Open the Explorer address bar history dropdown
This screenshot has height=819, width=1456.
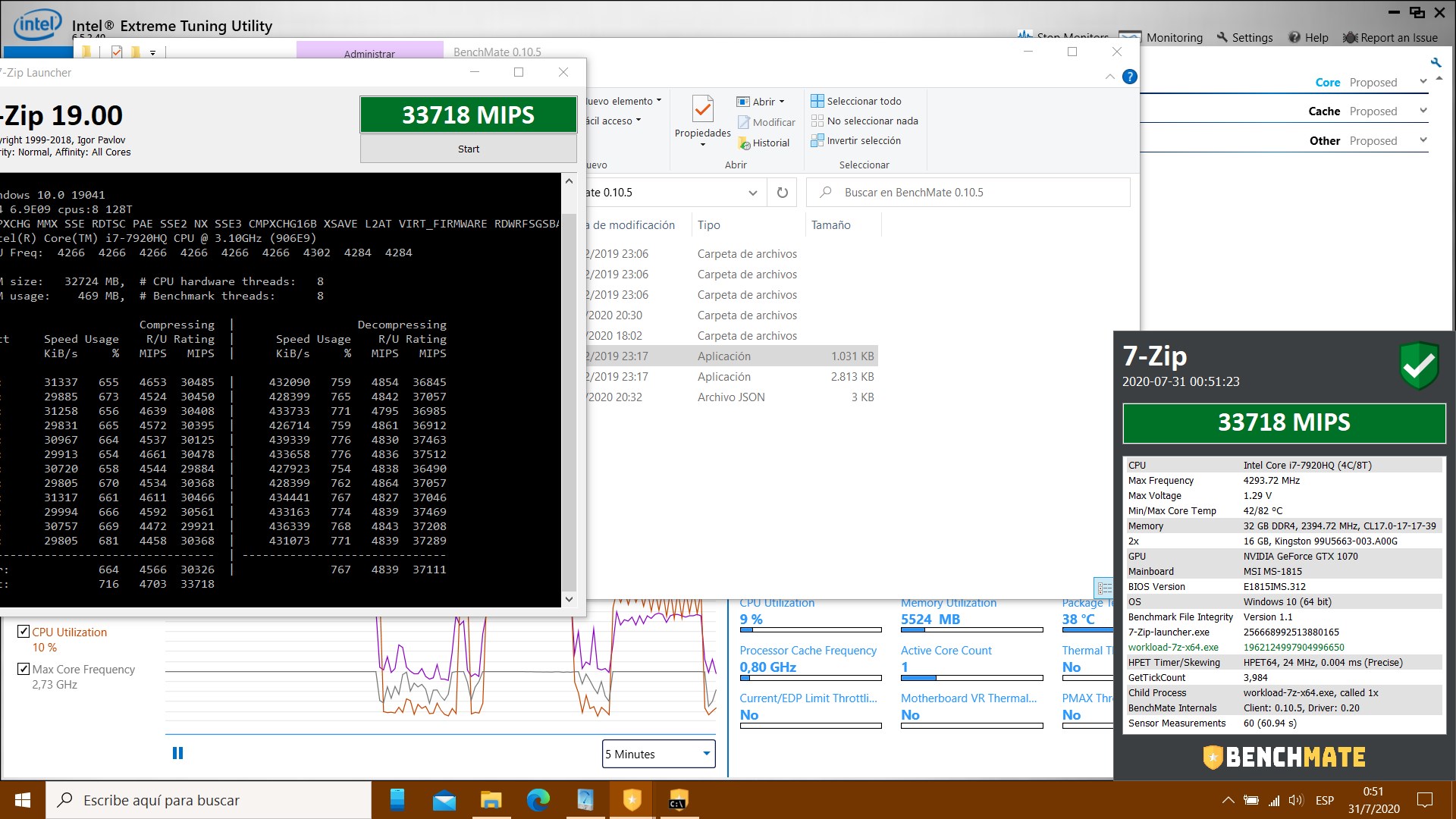[x=752, y=193]
